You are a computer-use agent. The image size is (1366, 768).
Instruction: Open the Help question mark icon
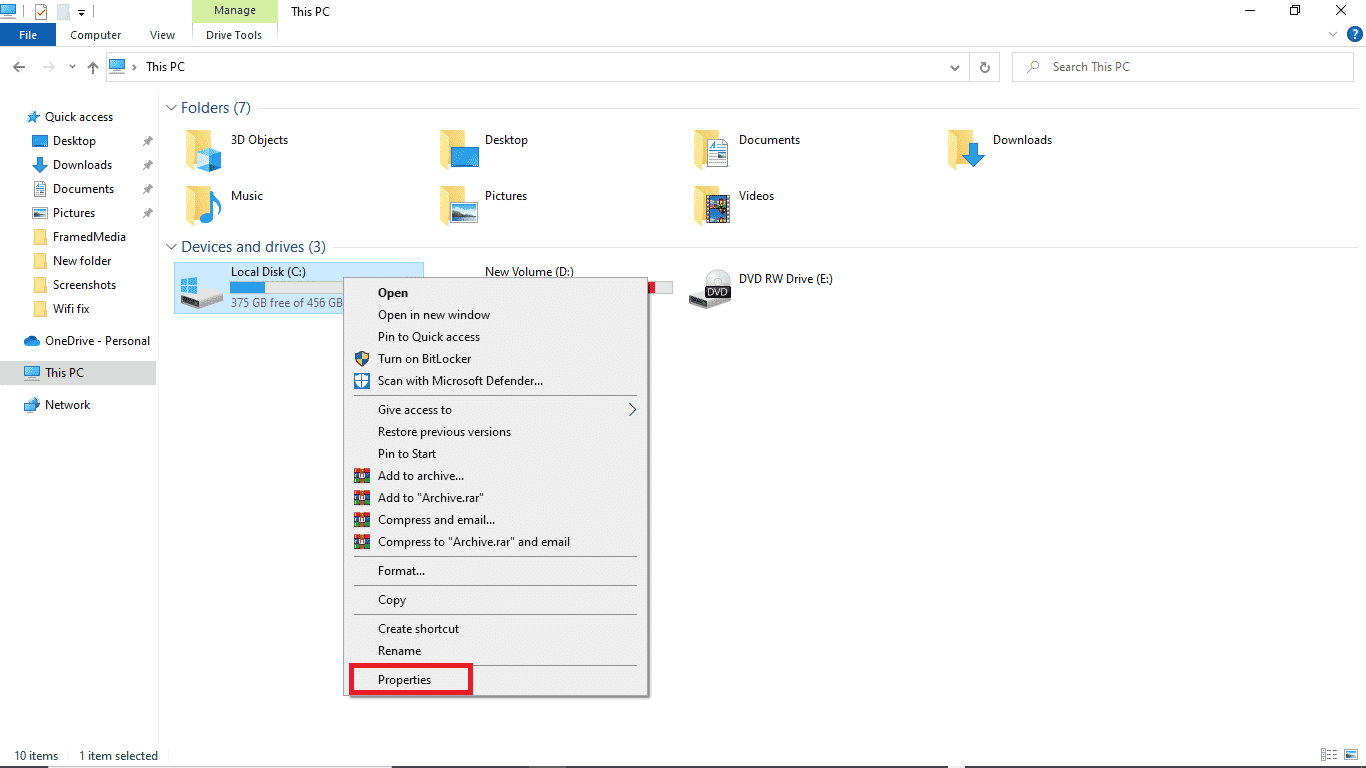(x=1354, y=34)
